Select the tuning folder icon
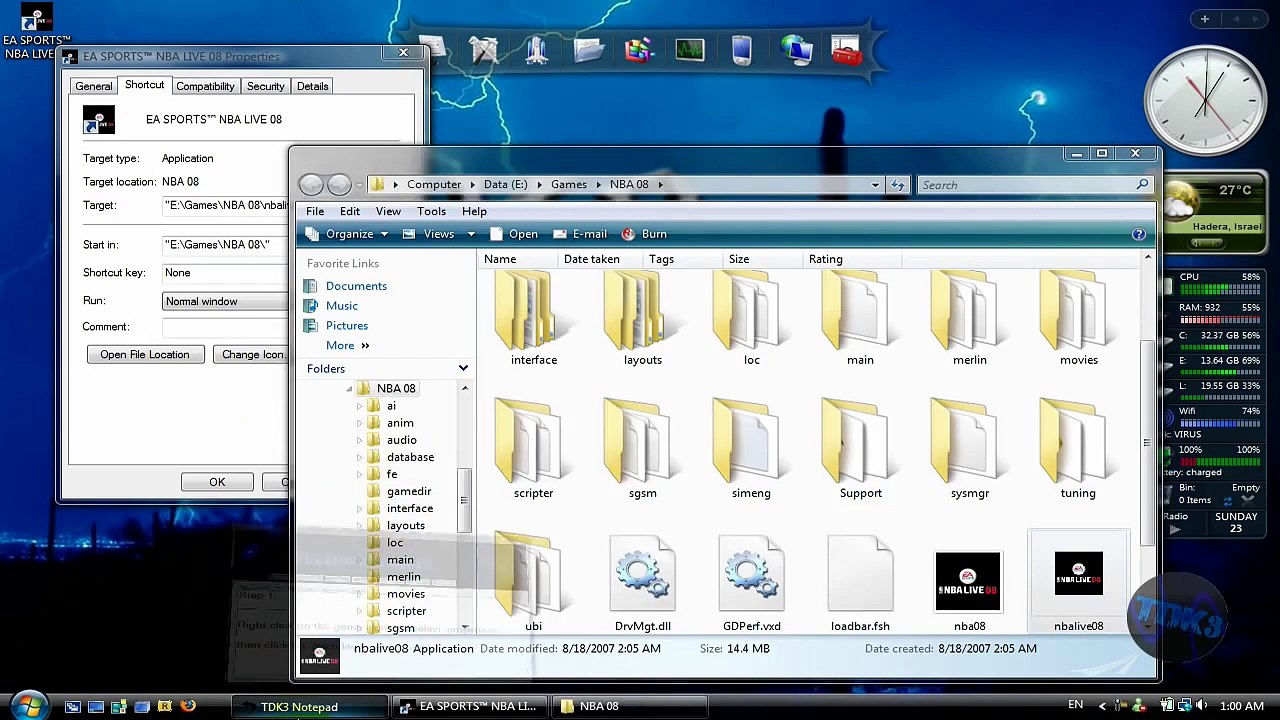1280x720 pixels. pos(1078,450)
